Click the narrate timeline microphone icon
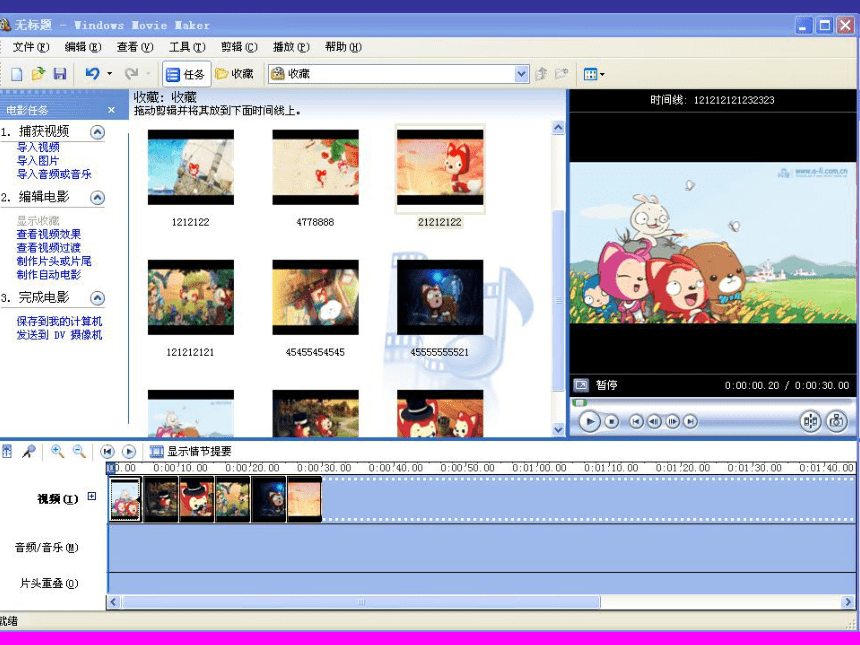860x645 pixels. click(29, 451)
